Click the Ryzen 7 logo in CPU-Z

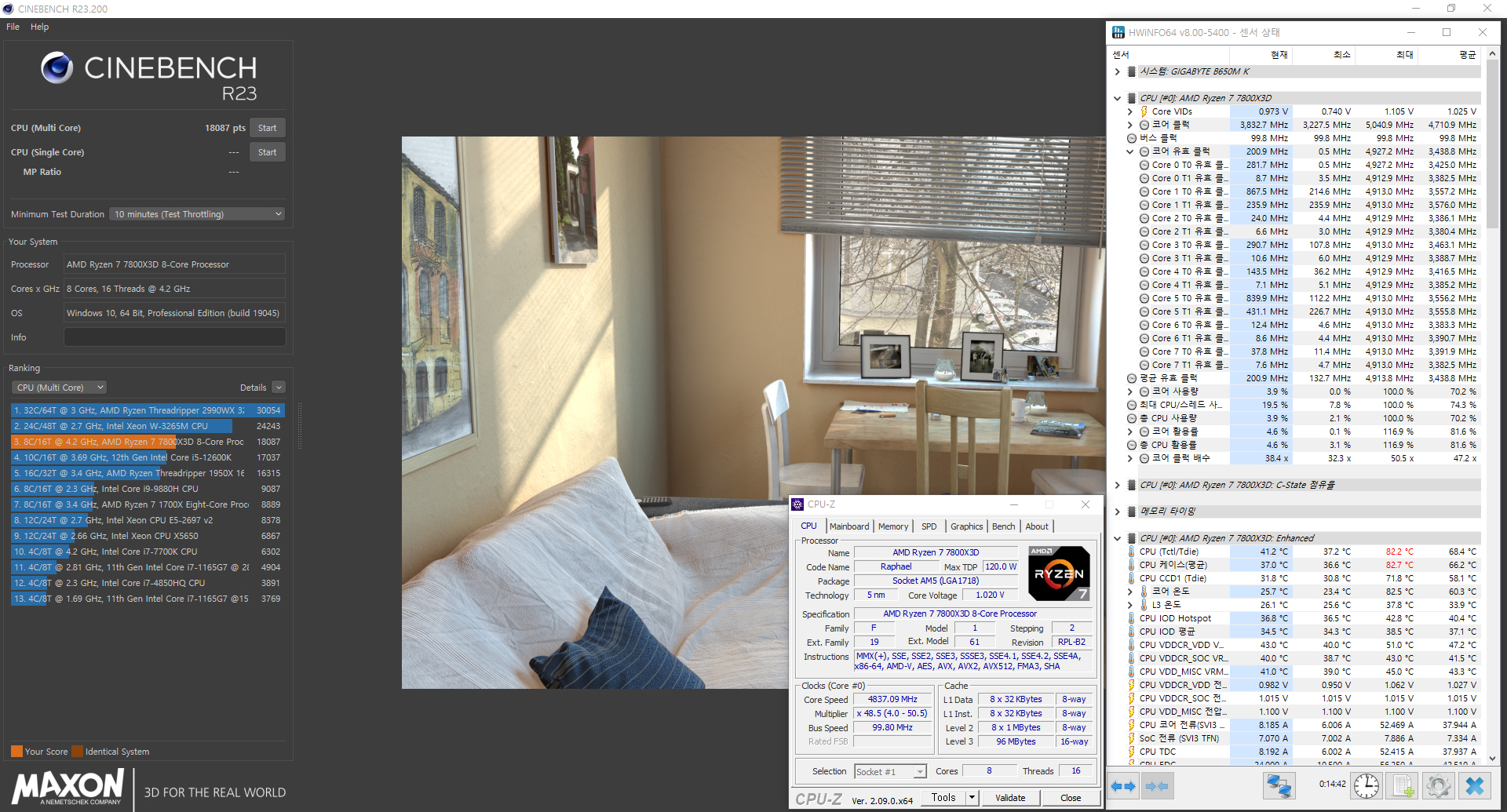1059,573
